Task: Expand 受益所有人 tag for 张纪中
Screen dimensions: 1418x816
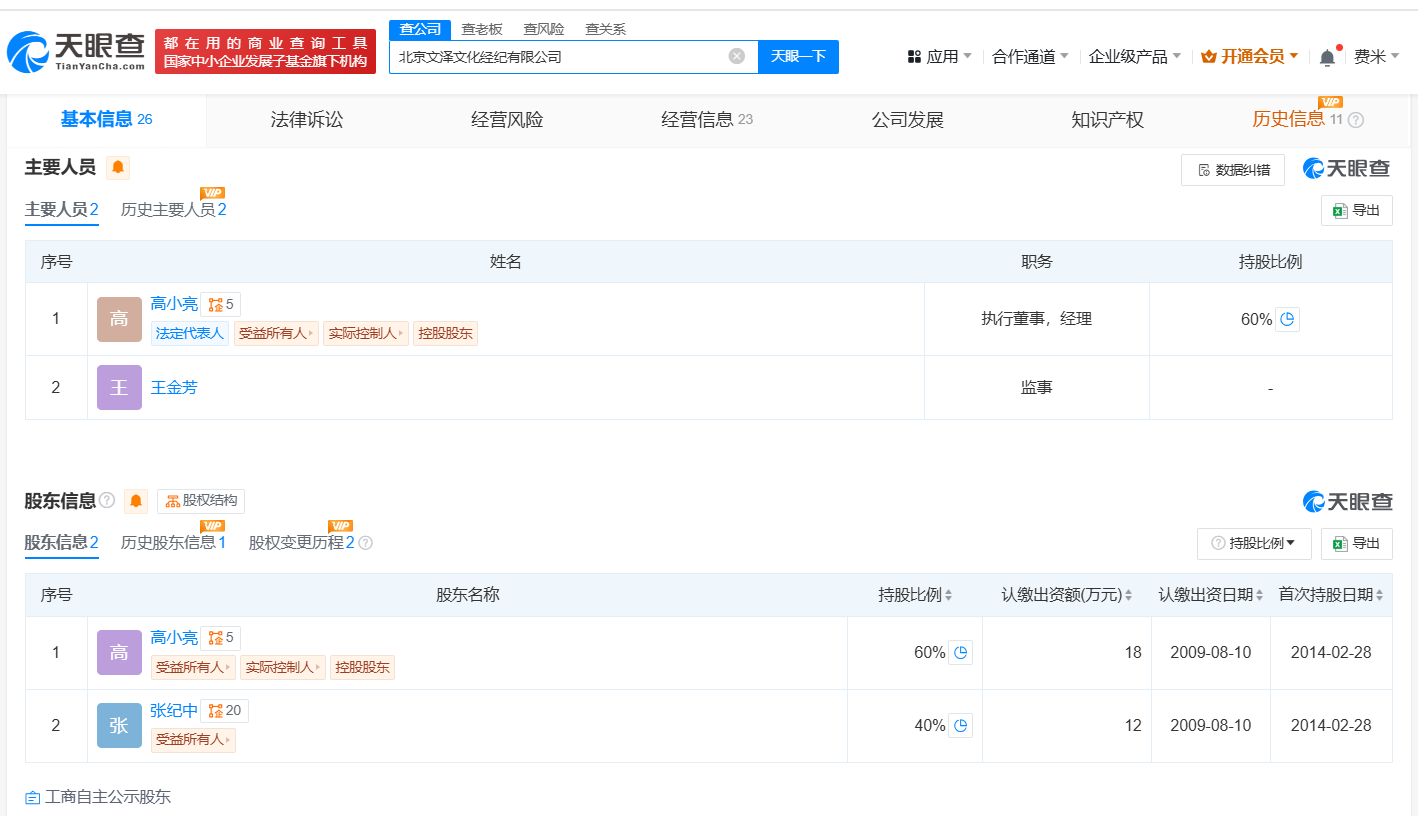Action: (x=193, y=740)
